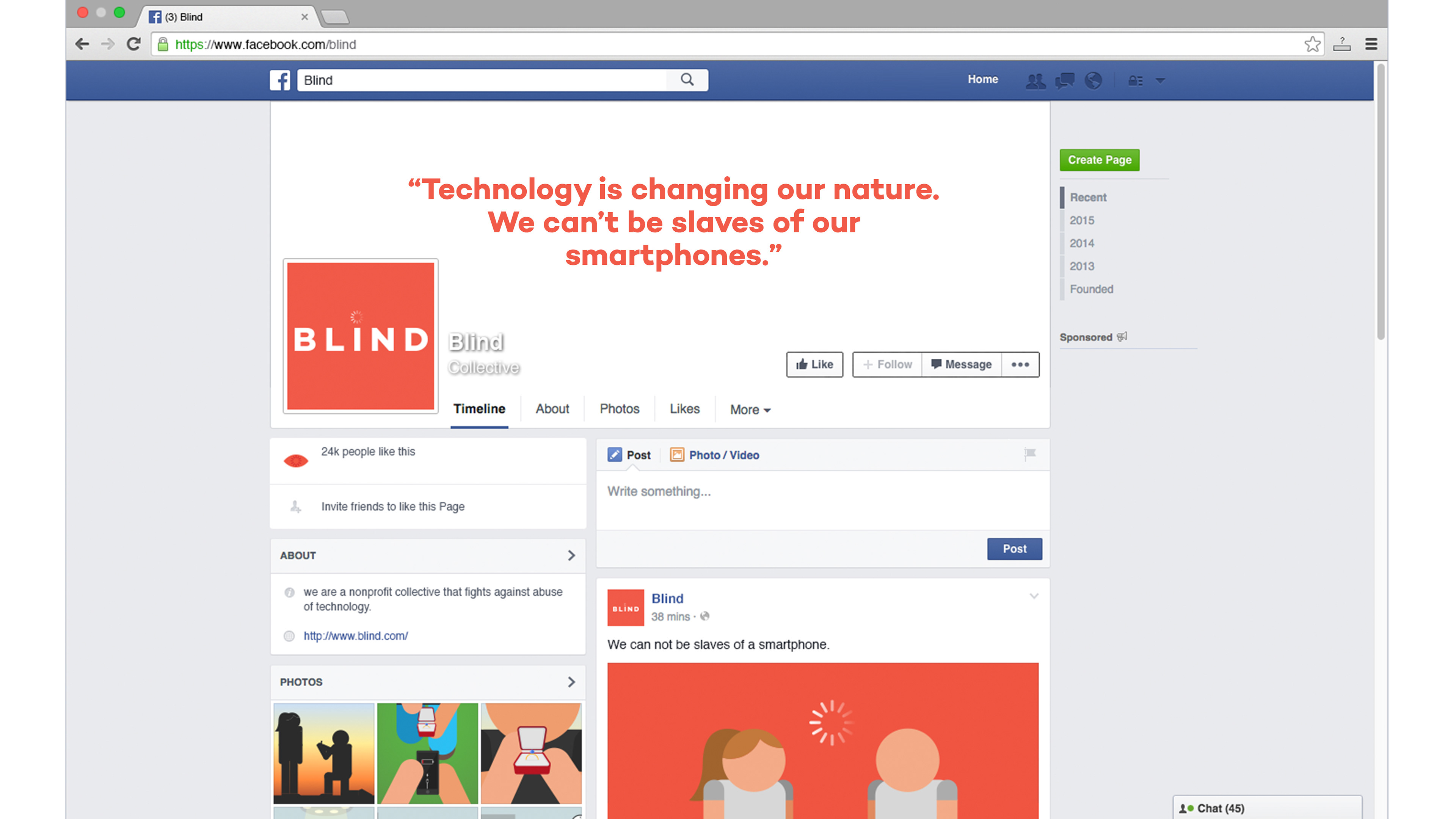
Task: Open account dropdown arrow in header
Action: [x=1160, y=81]
